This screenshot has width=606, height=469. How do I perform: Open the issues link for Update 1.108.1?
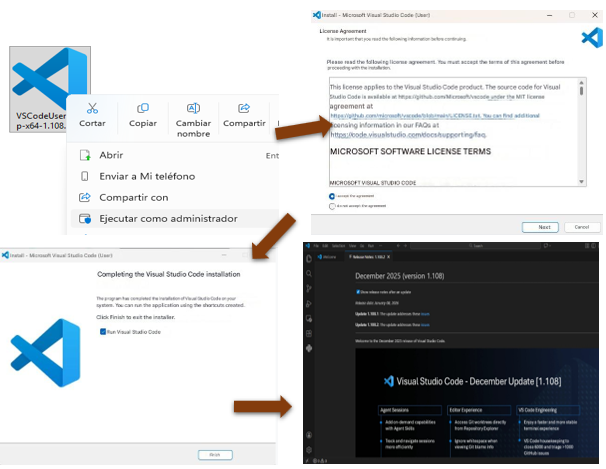425,314
